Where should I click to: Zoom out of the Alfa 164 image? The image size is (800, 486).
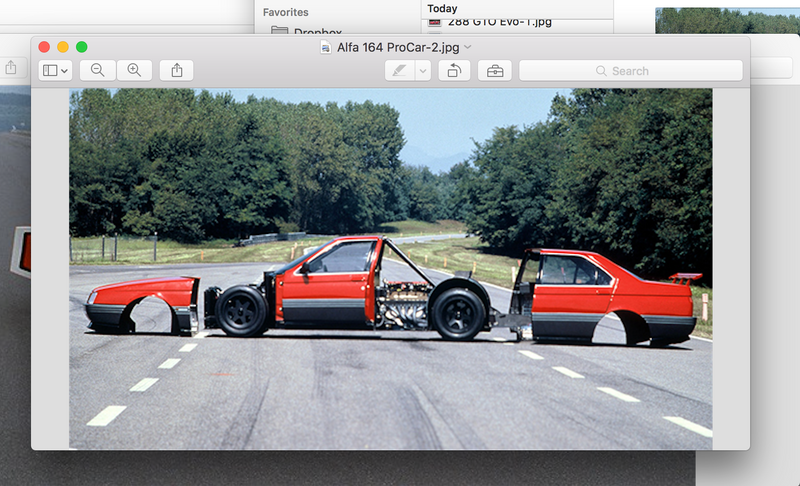97,70
